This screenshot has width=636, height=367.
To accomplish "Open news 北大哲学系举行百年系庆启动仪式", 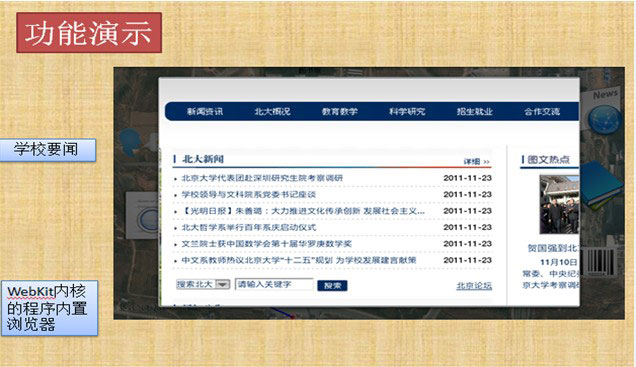I will pyautogui.click(x=249, y=227).
